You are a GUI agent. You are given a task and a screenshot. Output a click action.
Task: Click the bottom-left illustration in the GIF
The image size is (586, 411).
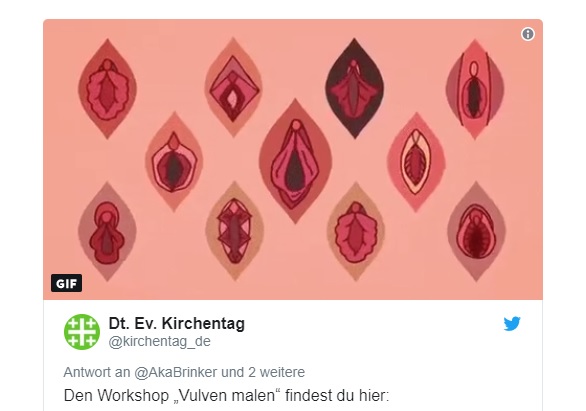tap(107, 232)
